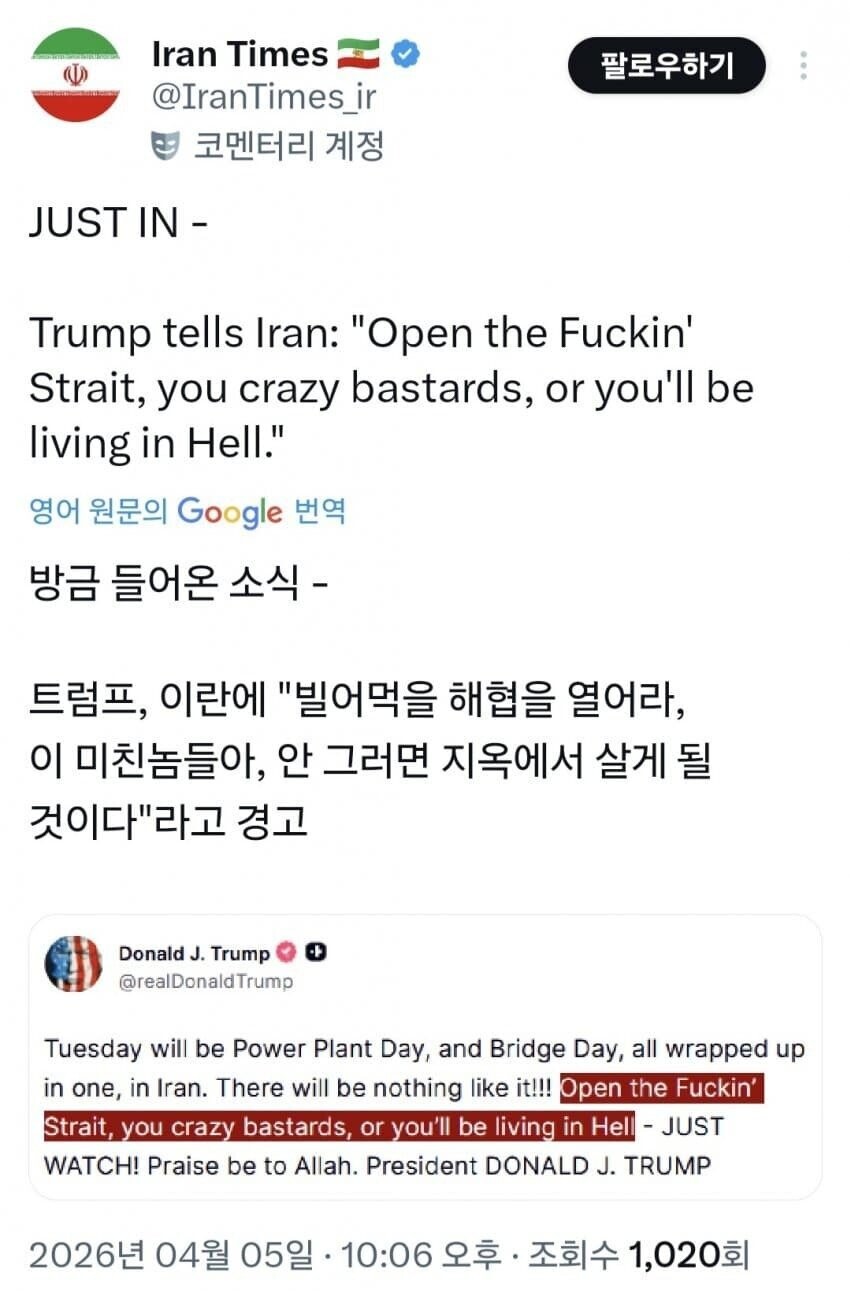Click the @realDonaldTrump handle in the quoted post
Image resolution: width=850 pixels, height=1291 pixels.
(x=206, y=981)
